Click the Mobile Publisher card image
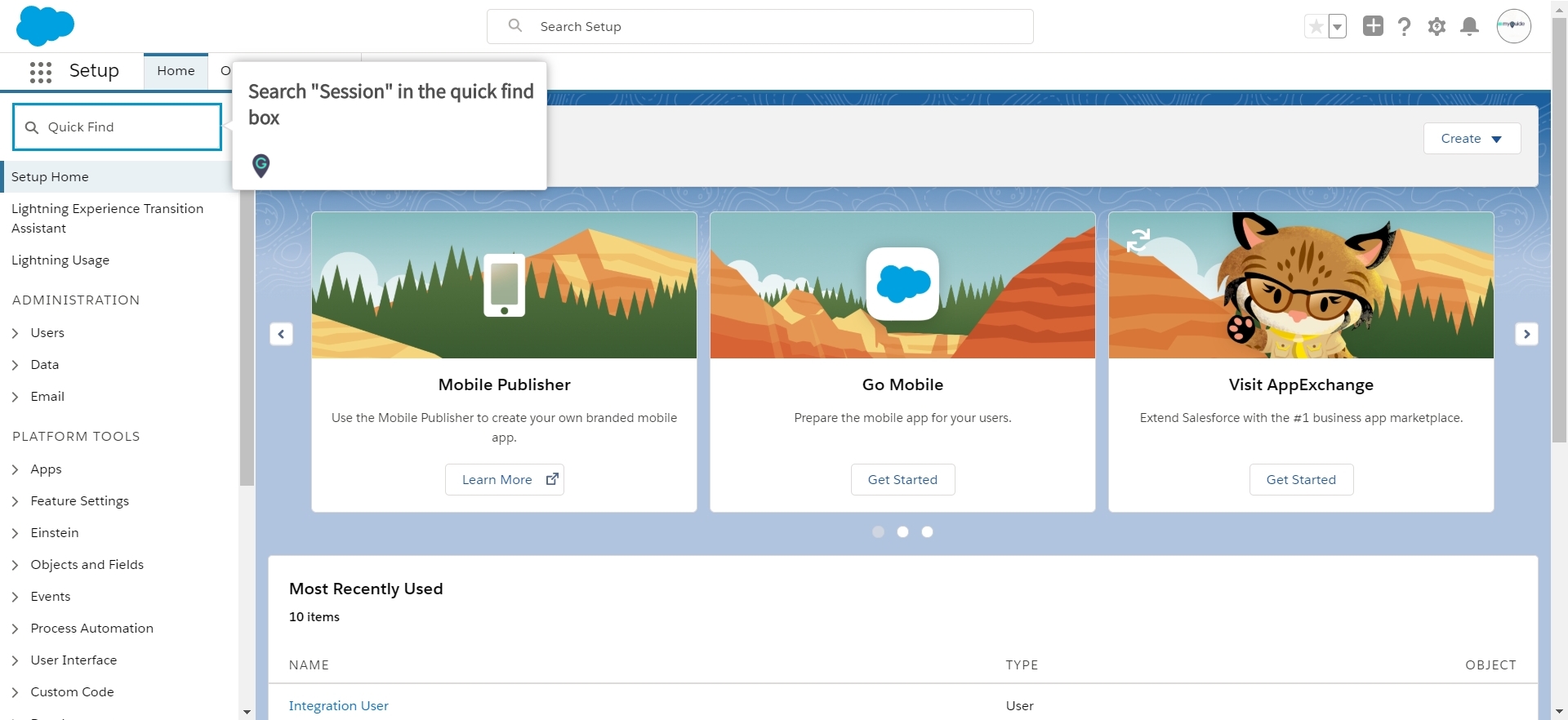This screenshot has width=1568, height=720. point(504,286)
